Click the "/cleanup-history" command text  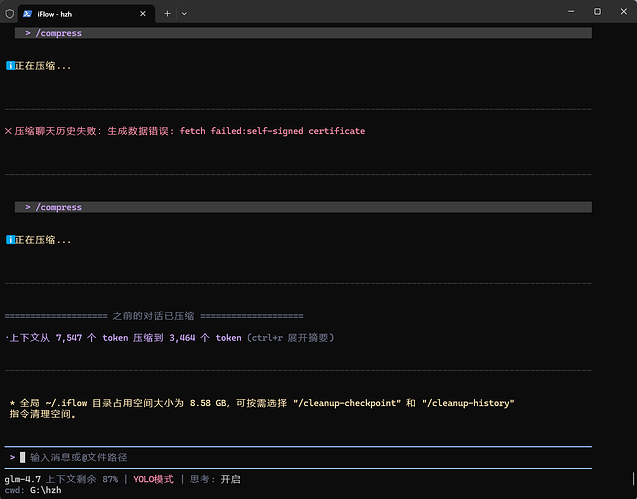[467, 402]
